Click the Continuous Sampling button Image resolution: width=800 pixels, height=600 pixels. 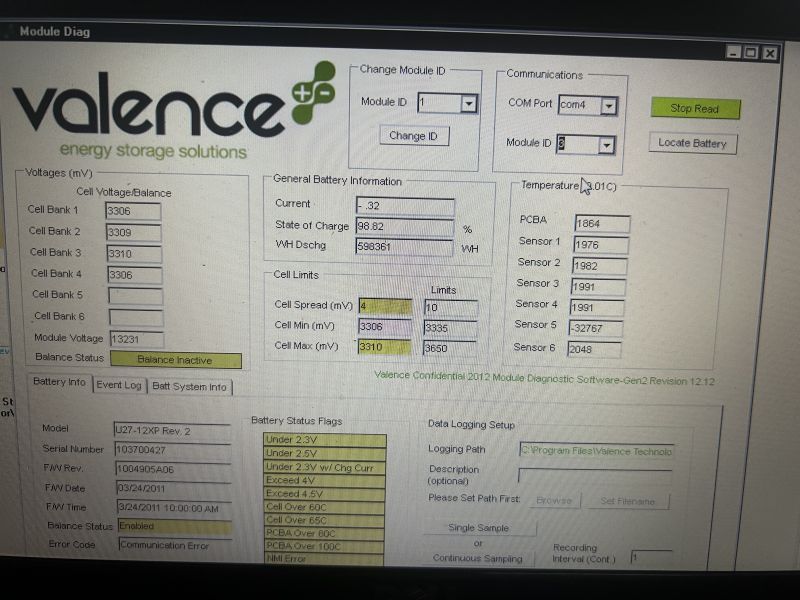coord(478,558)
